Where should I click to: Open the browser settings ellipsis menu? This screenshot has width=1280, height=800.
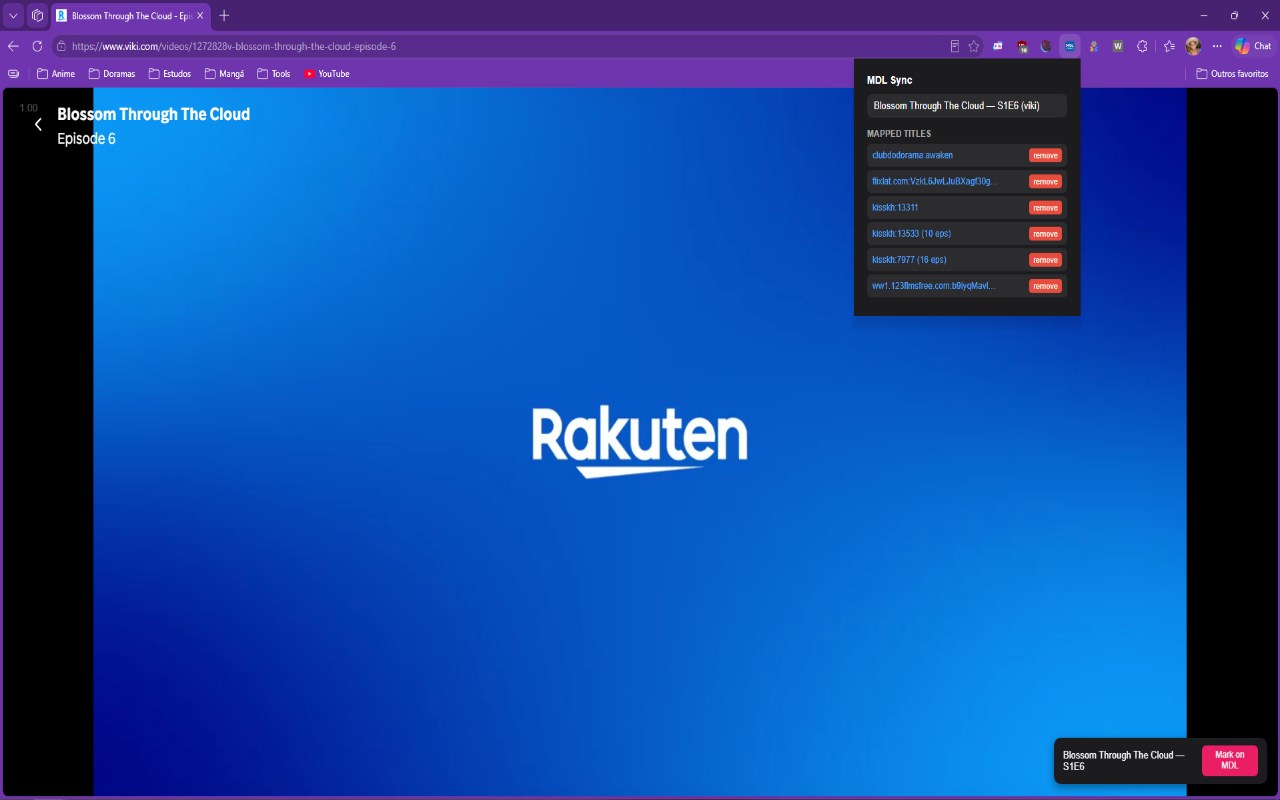(x=1217, y=46)
